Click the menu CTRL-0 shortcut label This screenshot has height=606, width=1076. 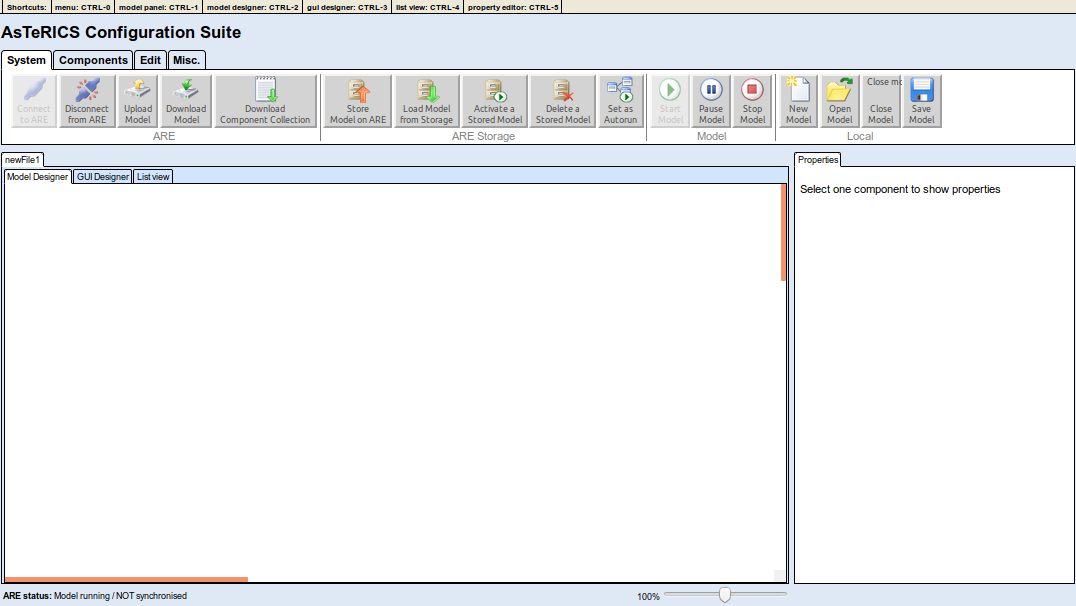82,7
